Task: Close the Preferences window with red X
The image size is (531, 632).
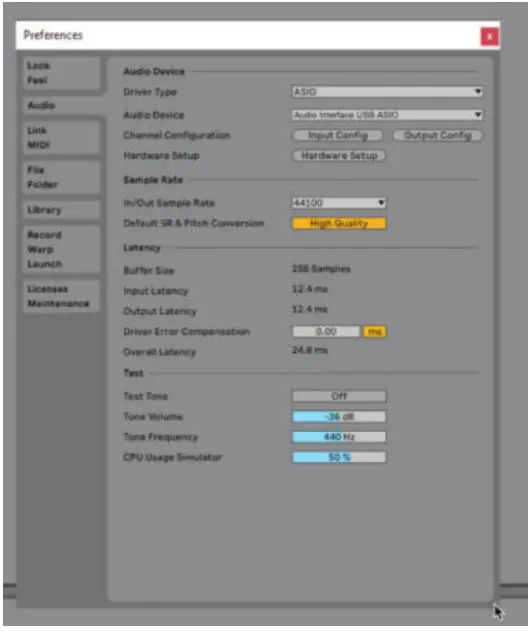Action: point(489,37)
